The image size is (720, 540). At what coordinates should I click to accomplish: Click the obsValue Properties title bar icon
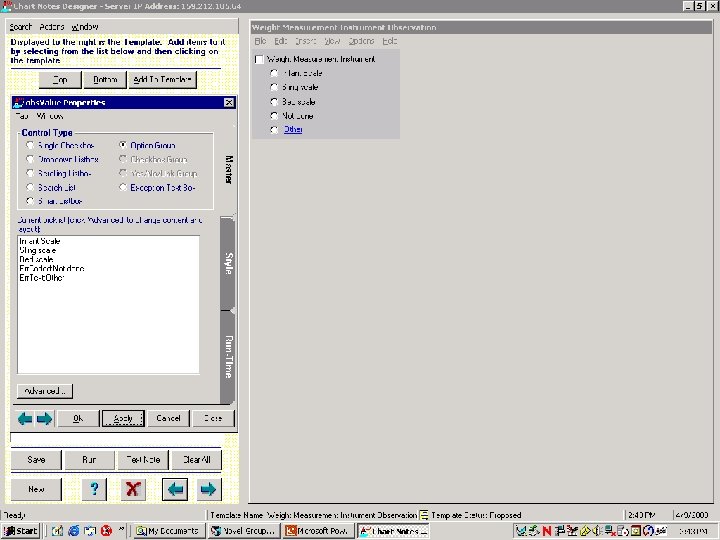18,102
